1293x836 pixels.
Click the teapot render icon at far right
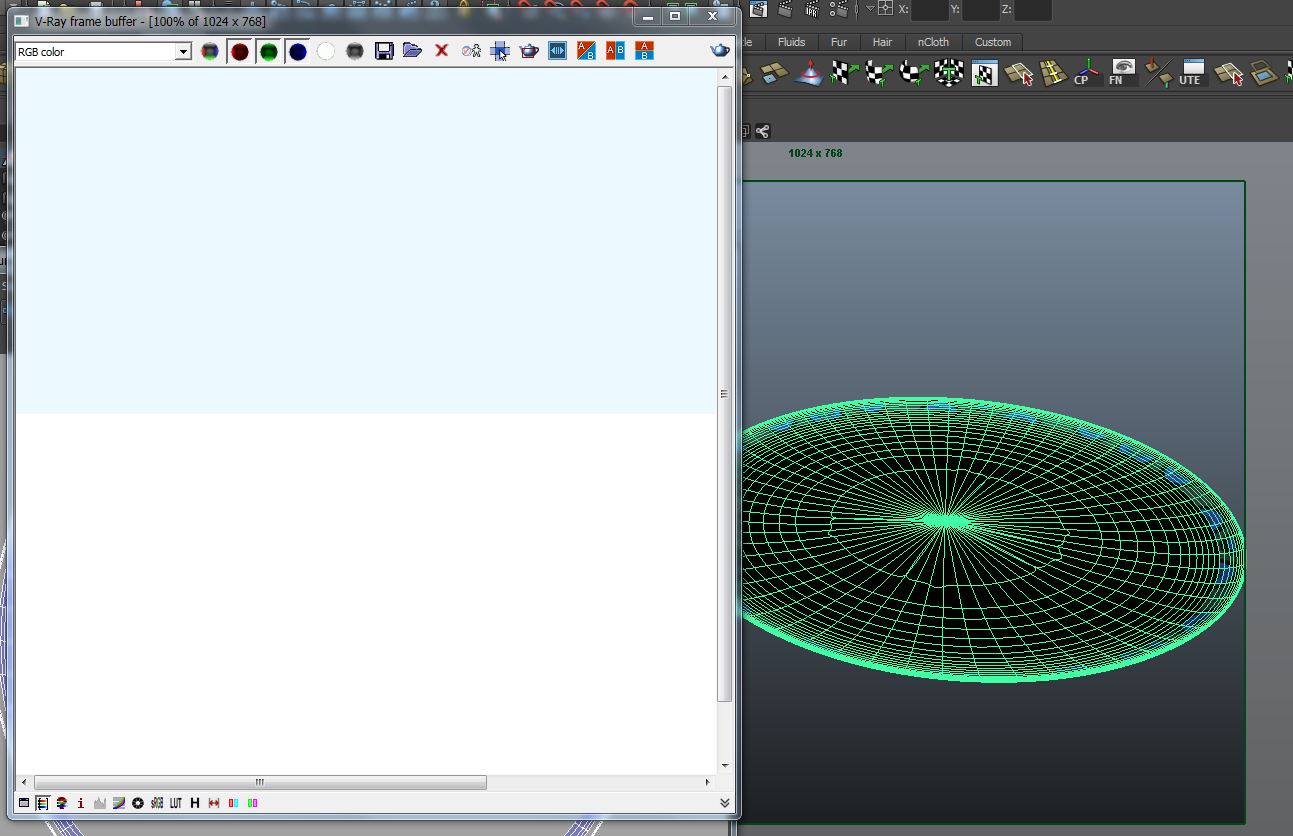coord(719,51)
